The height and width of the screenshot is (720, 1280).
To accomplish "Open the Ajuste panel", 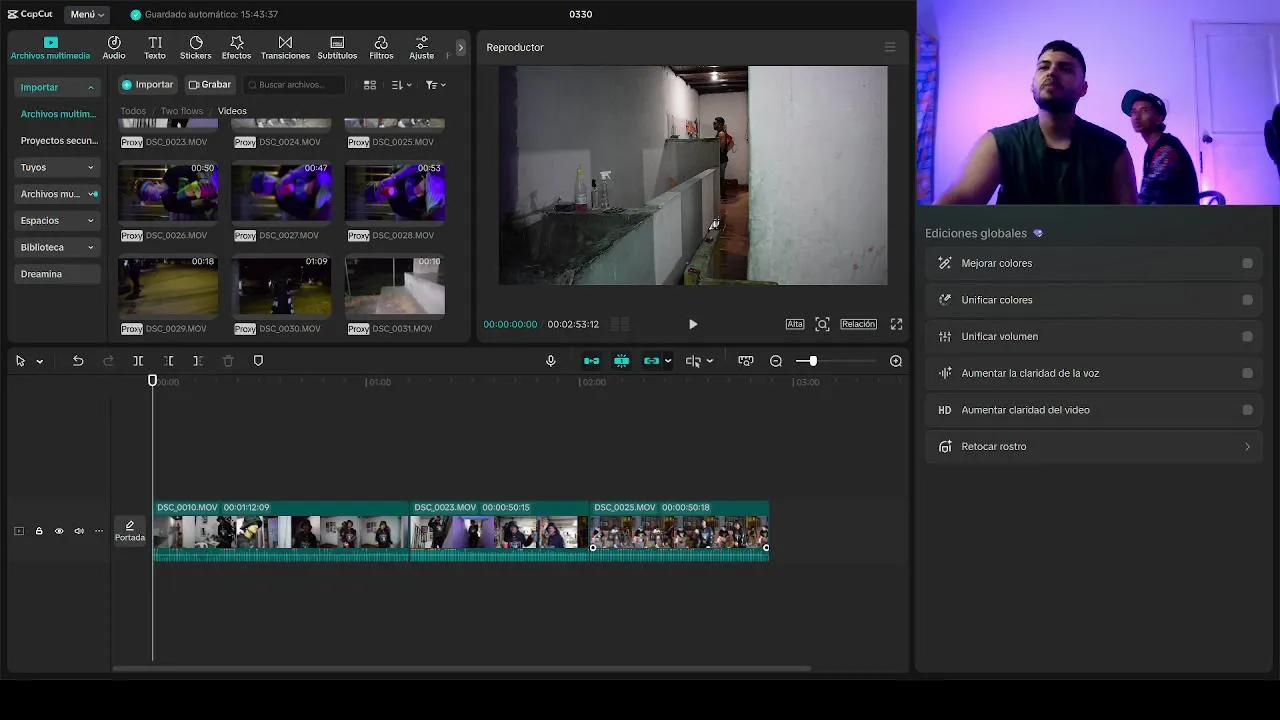I will [x=422, y=48].
